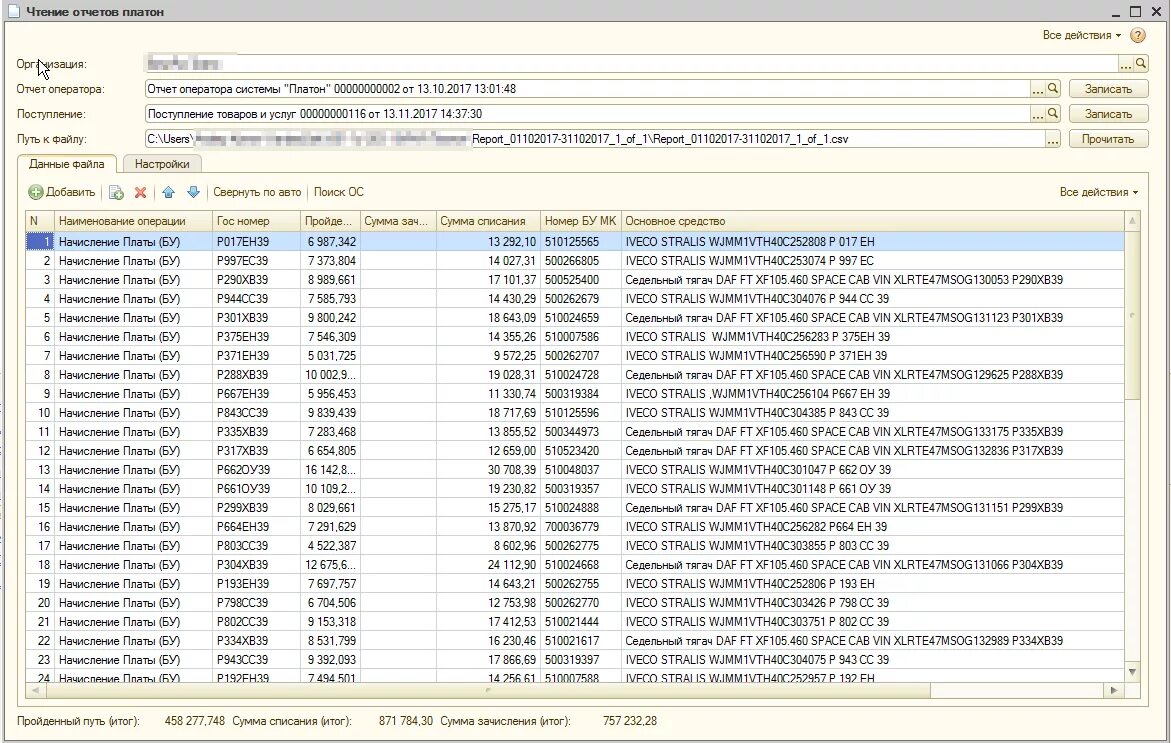Open Отчет оператора with magnifier icon
Viewport: 1171px width, 743px height.
1052,89
